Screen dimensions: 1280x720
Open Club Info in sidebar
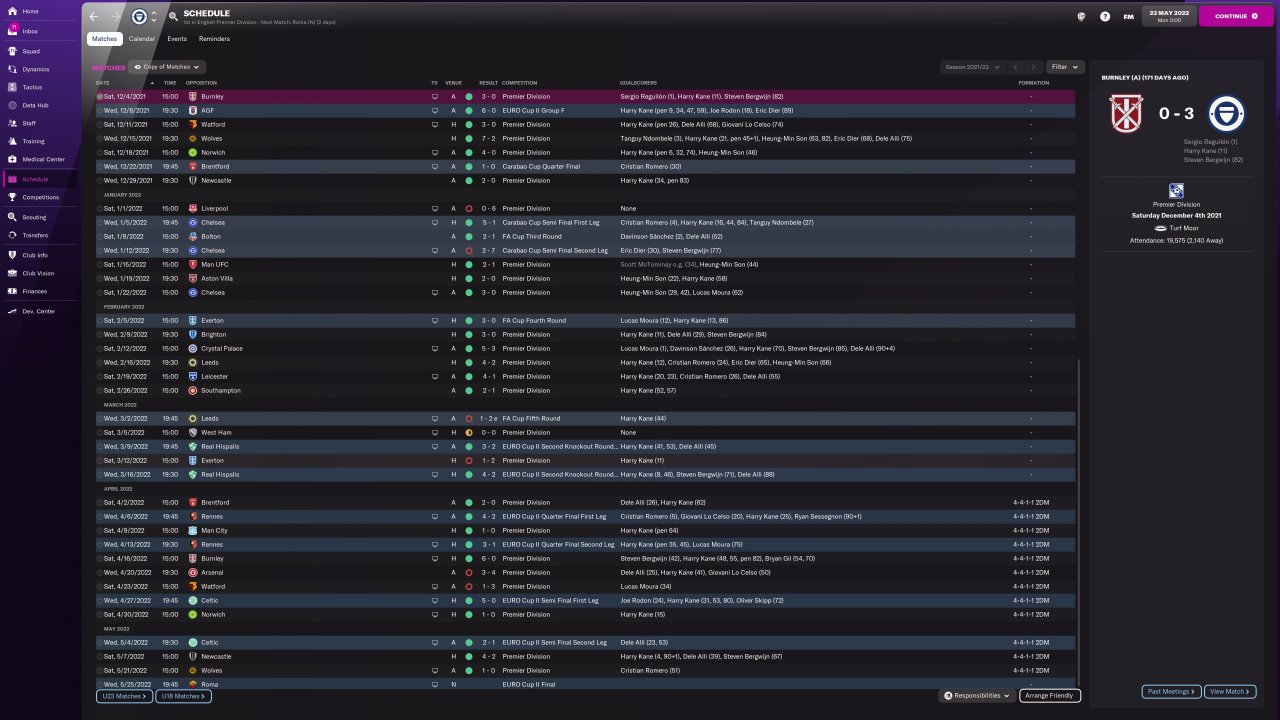pyautogui.click(x=40, y=255)
